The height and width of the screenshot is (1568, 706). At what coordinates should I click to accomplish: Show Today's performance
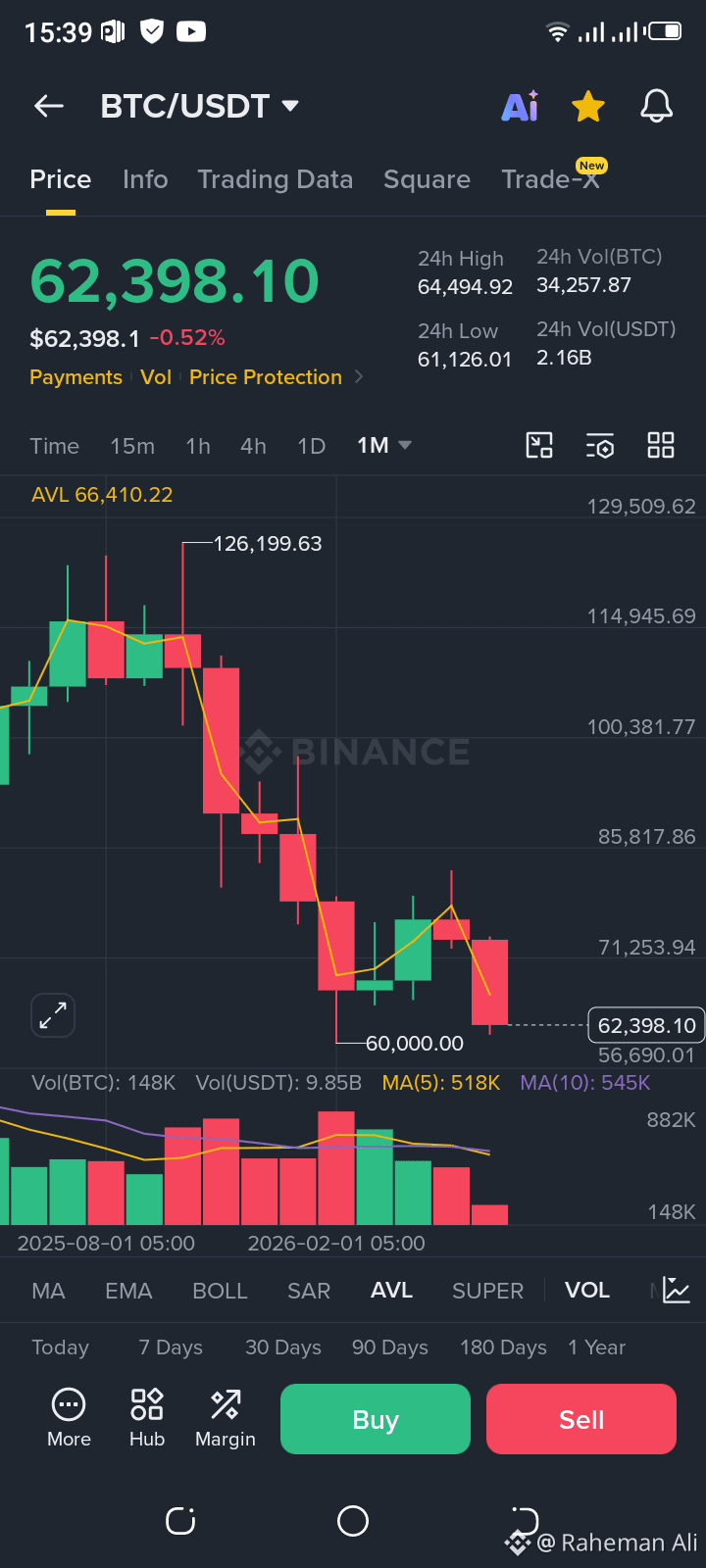tap(60, 1347)
